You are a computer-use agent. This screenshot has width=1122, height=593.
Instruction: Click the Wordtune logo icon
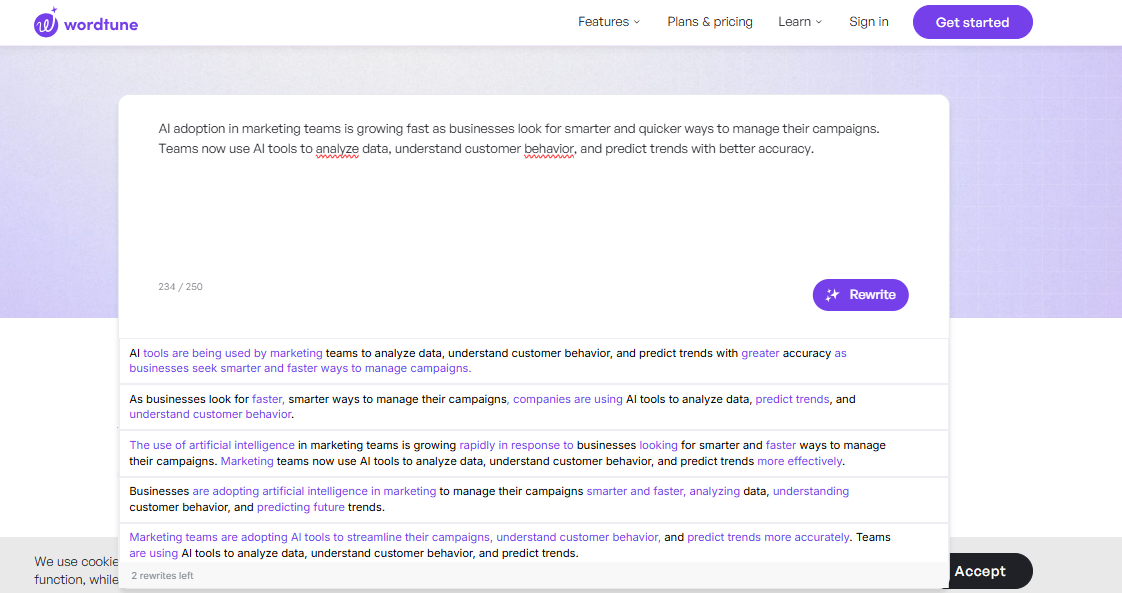point(46,23)
